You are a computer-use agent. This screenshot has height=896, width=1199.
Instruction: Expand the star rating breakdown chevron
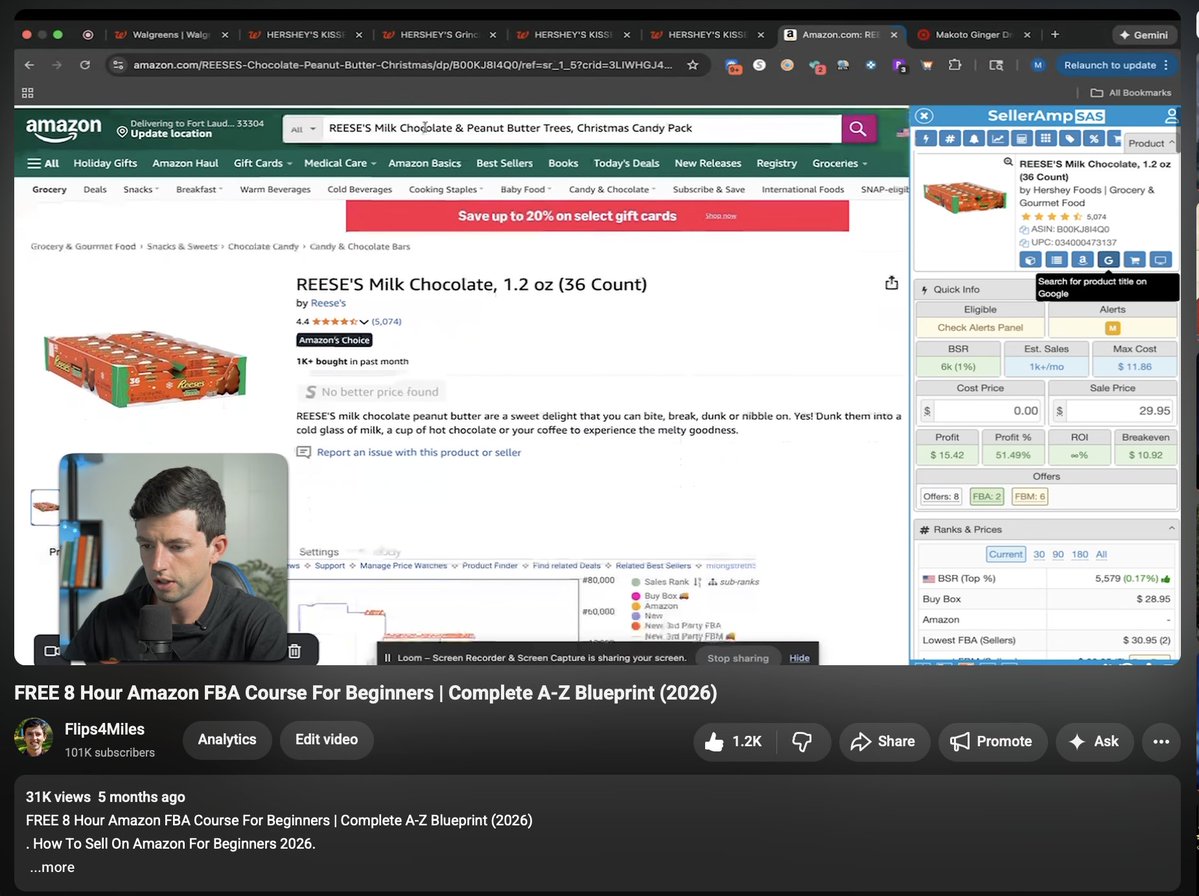364,322
